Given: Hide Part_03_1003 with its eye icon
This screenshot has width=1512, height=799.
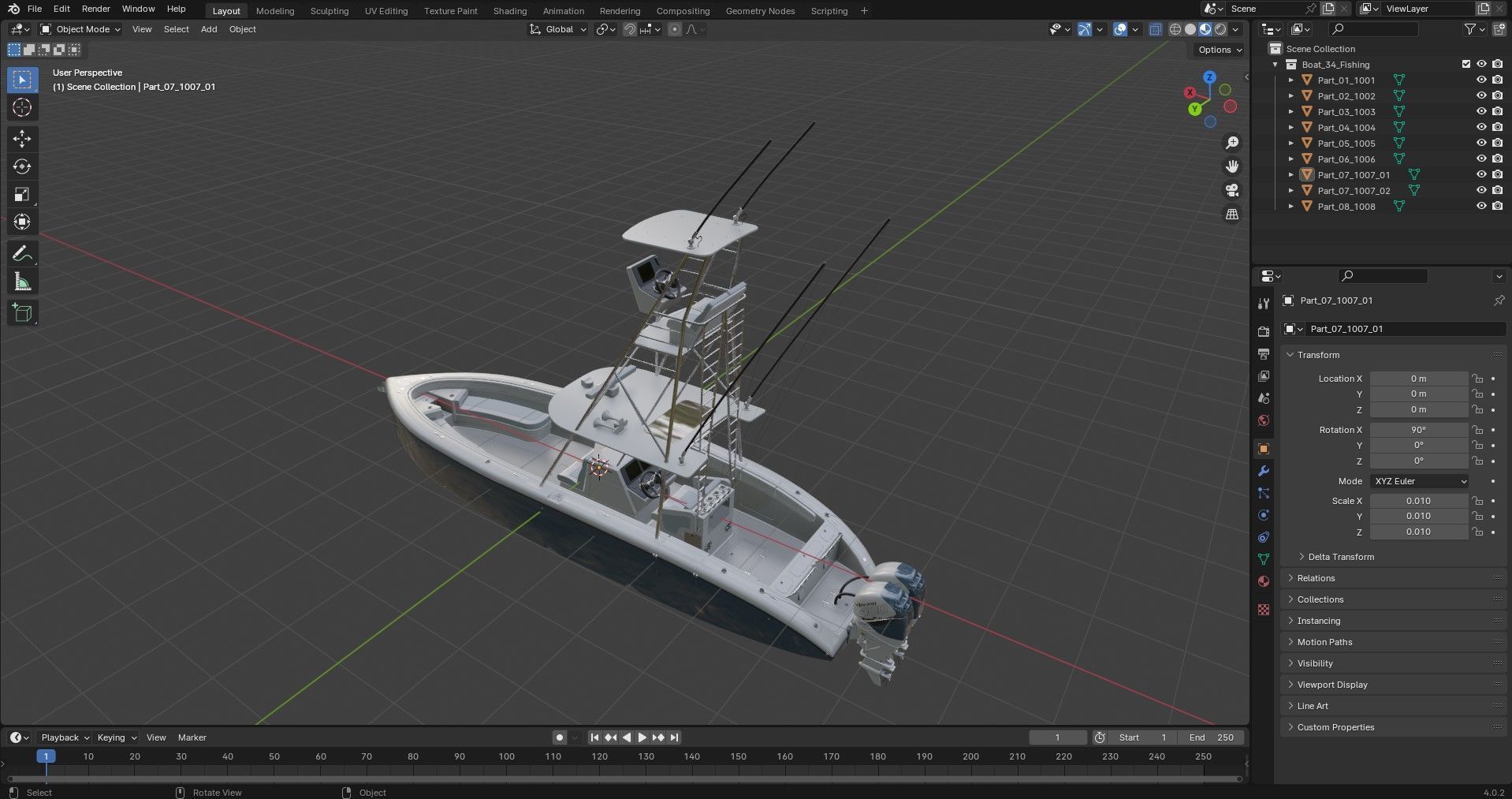Looking at the screenshot, I should point(1481,111).
